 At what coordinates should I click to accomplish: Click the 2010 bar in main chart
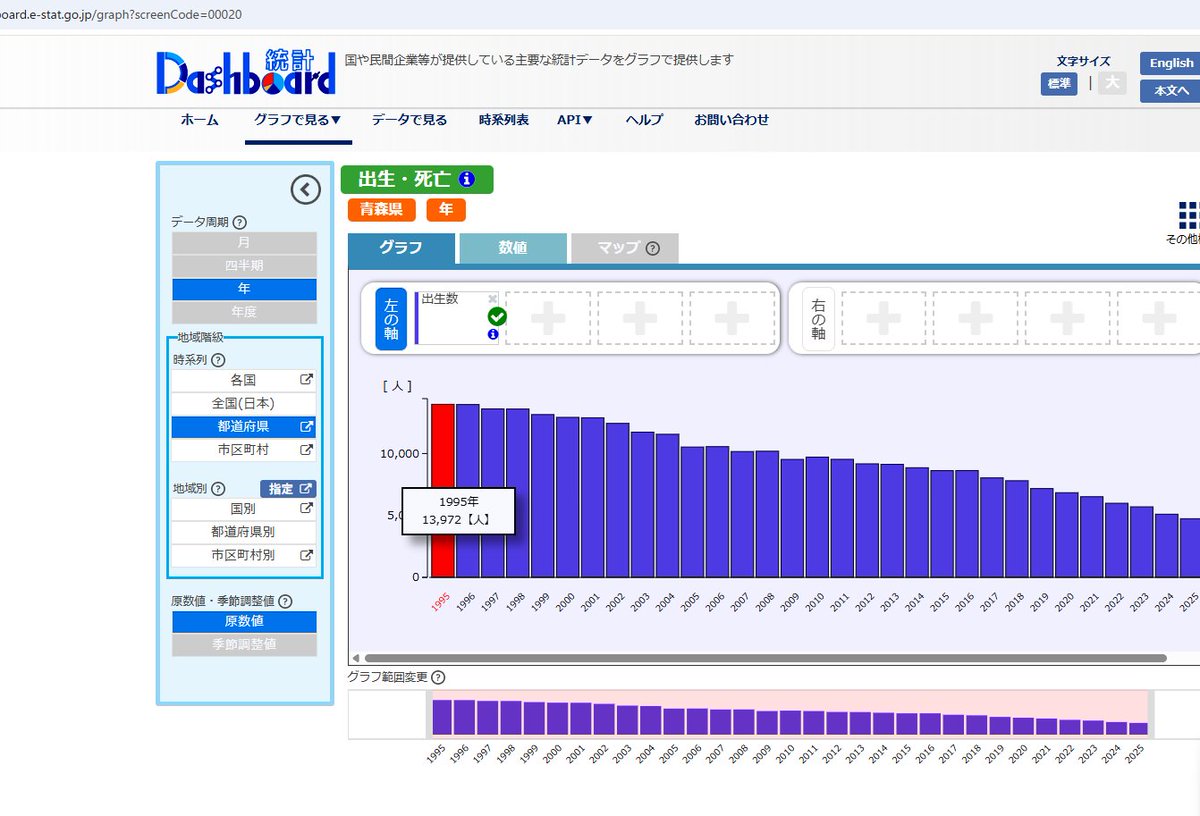coord(818,518)
